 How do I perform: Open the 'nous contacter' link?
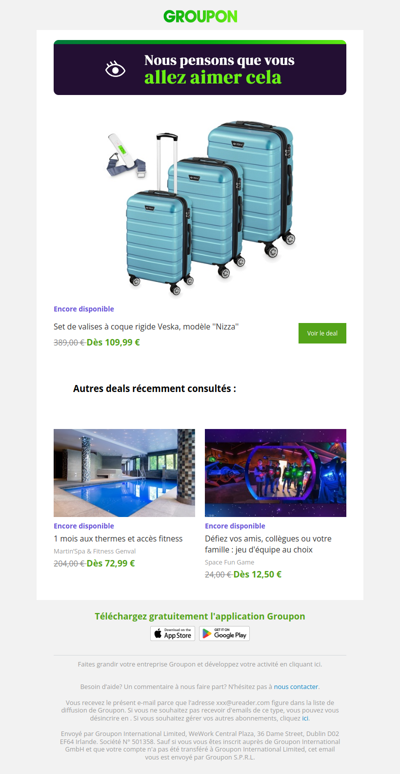coord(296,686)
